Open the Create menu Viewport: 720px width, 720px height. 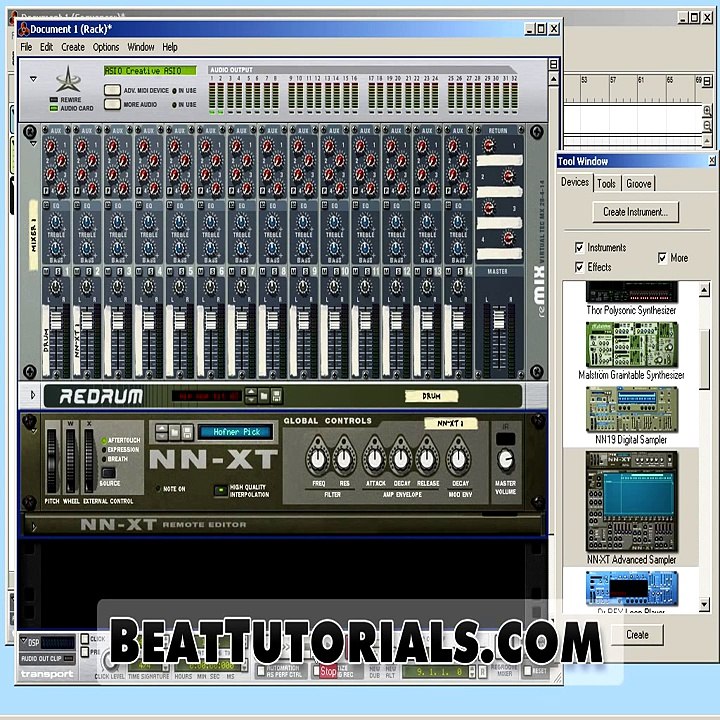click(73, 47)
